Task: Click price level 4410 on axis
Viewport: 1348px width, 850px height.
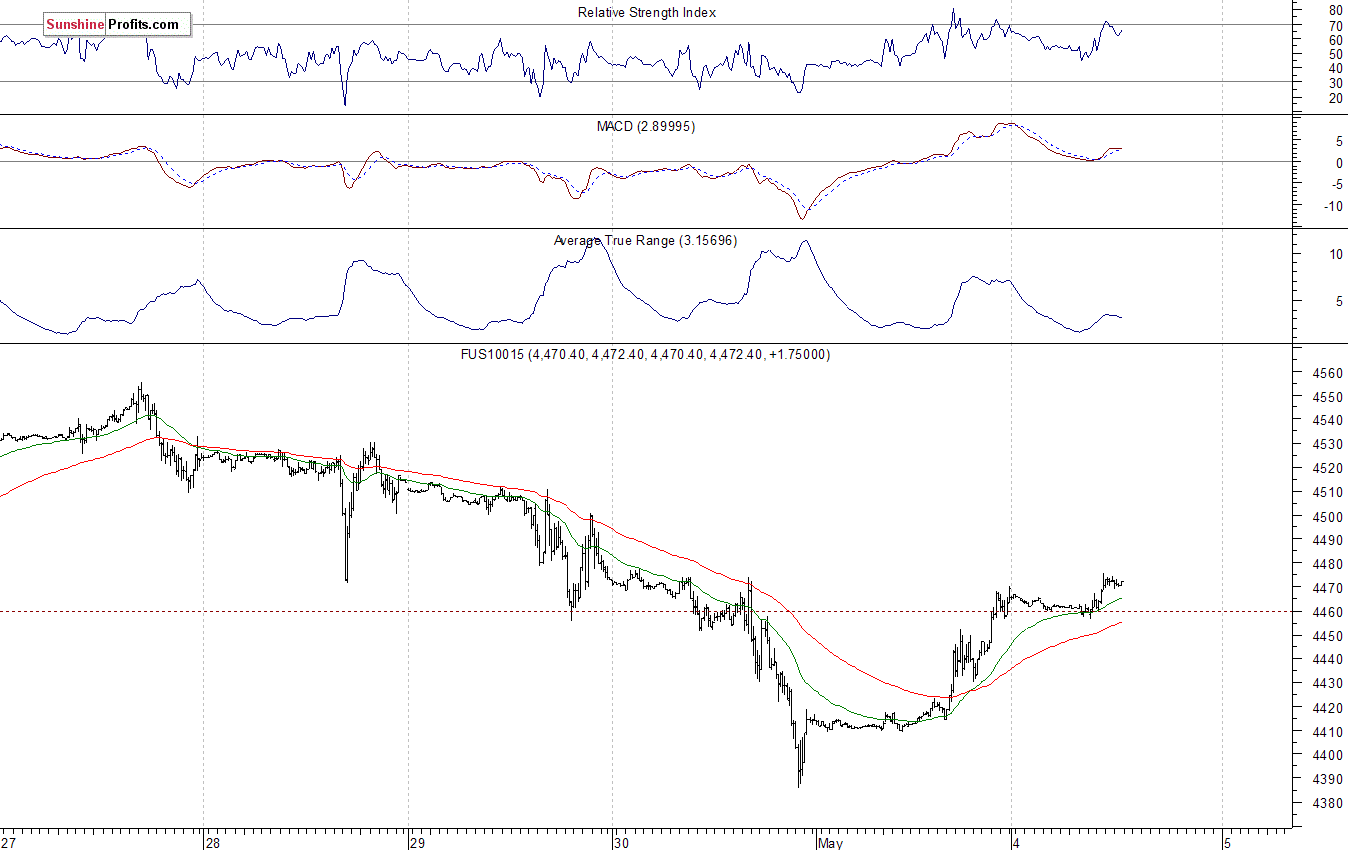Action: (1327, 732)
